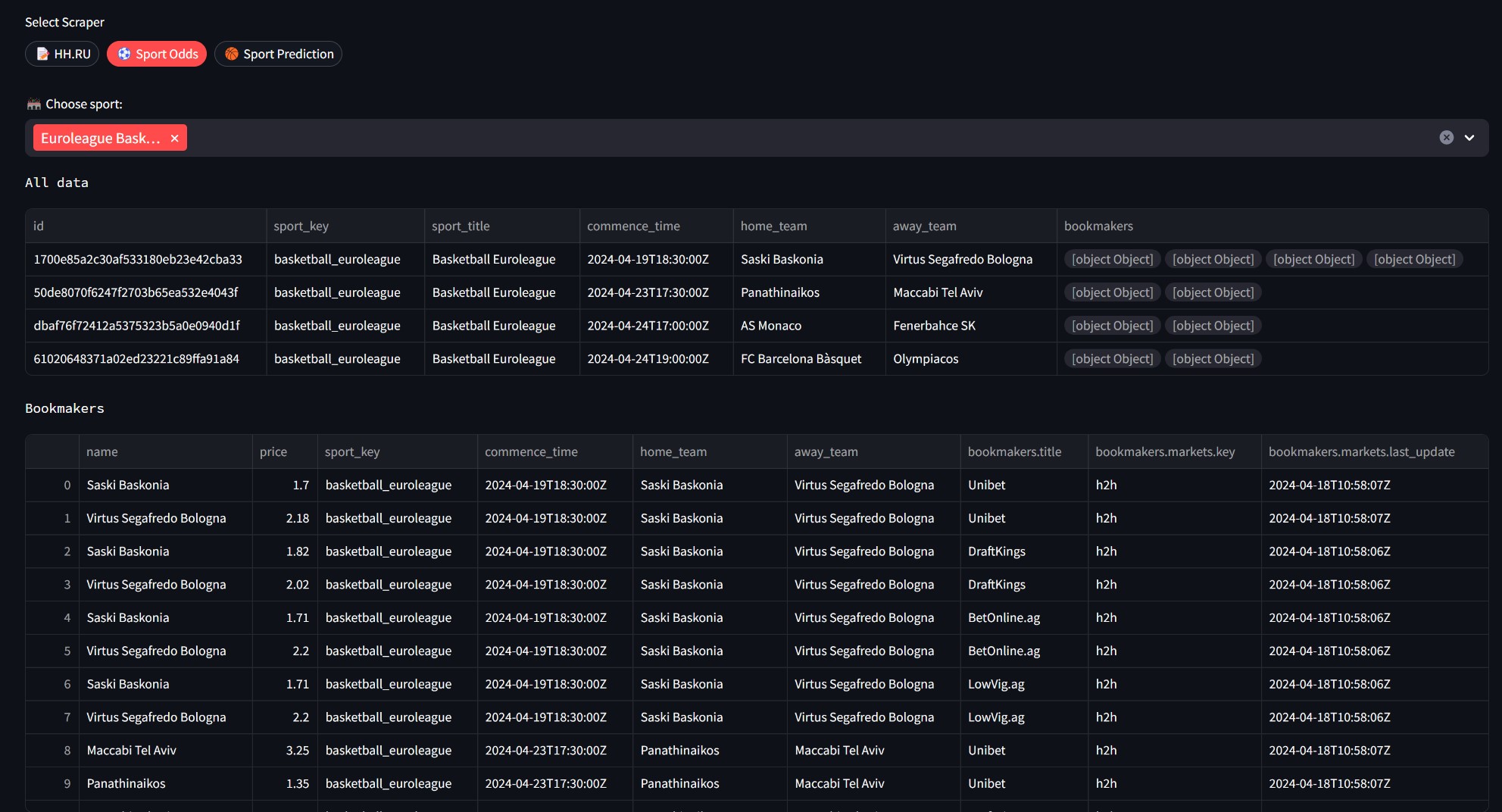The width and height of the screenshot is (1502, 812).
Task: Select the AS Monaco home team cell
Action: pos(771,326)
